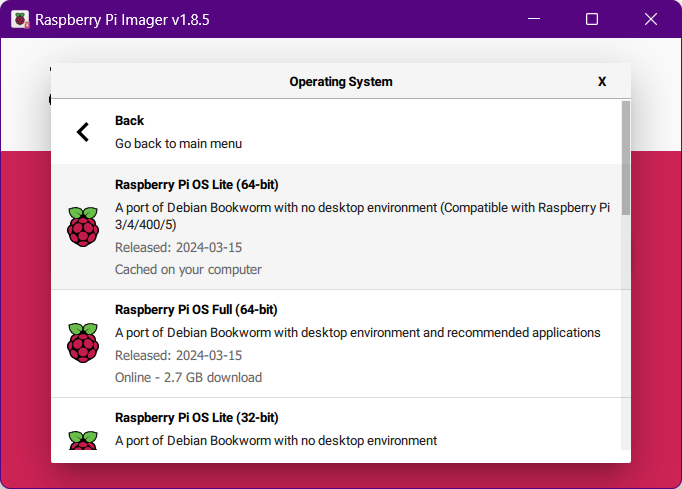Select Raspberry Pi OS Lite (32-bit) title
682x489 pixels.
197,417
